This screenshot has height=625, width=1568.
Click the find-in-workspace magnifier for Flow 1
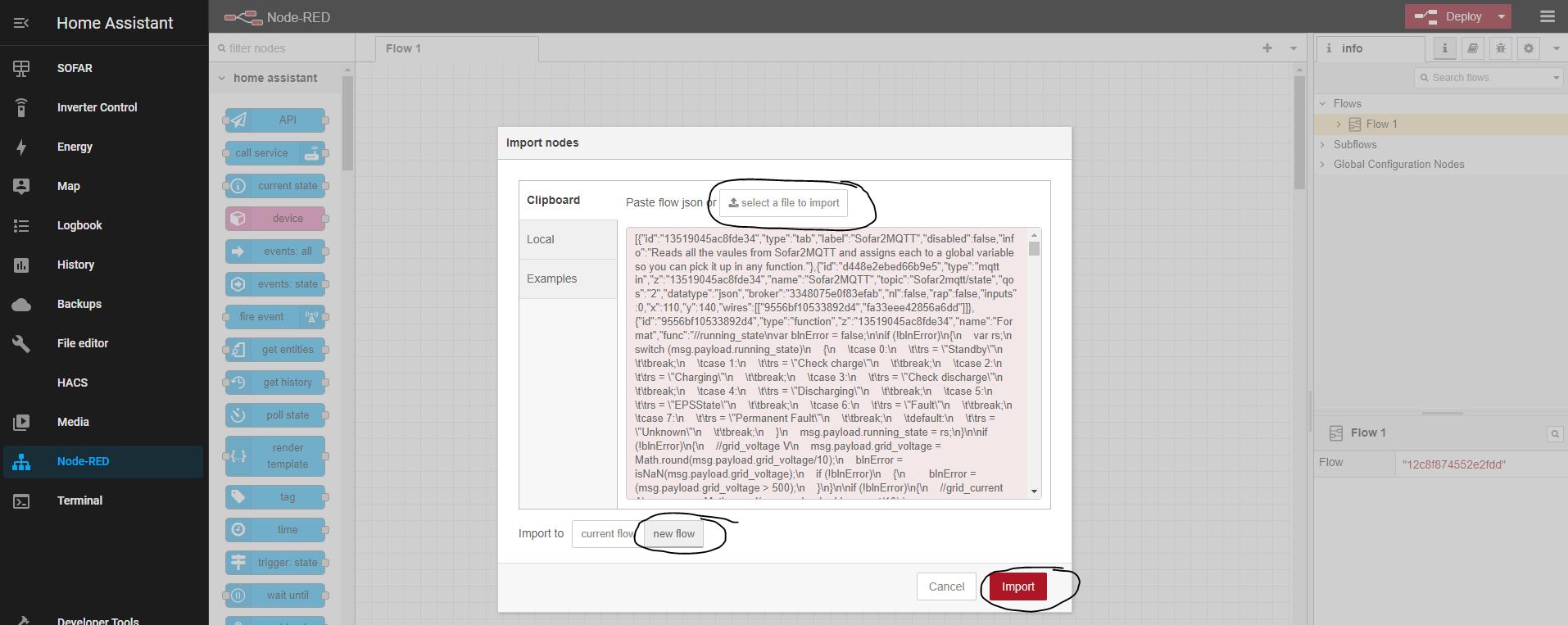click(1554, 434)
